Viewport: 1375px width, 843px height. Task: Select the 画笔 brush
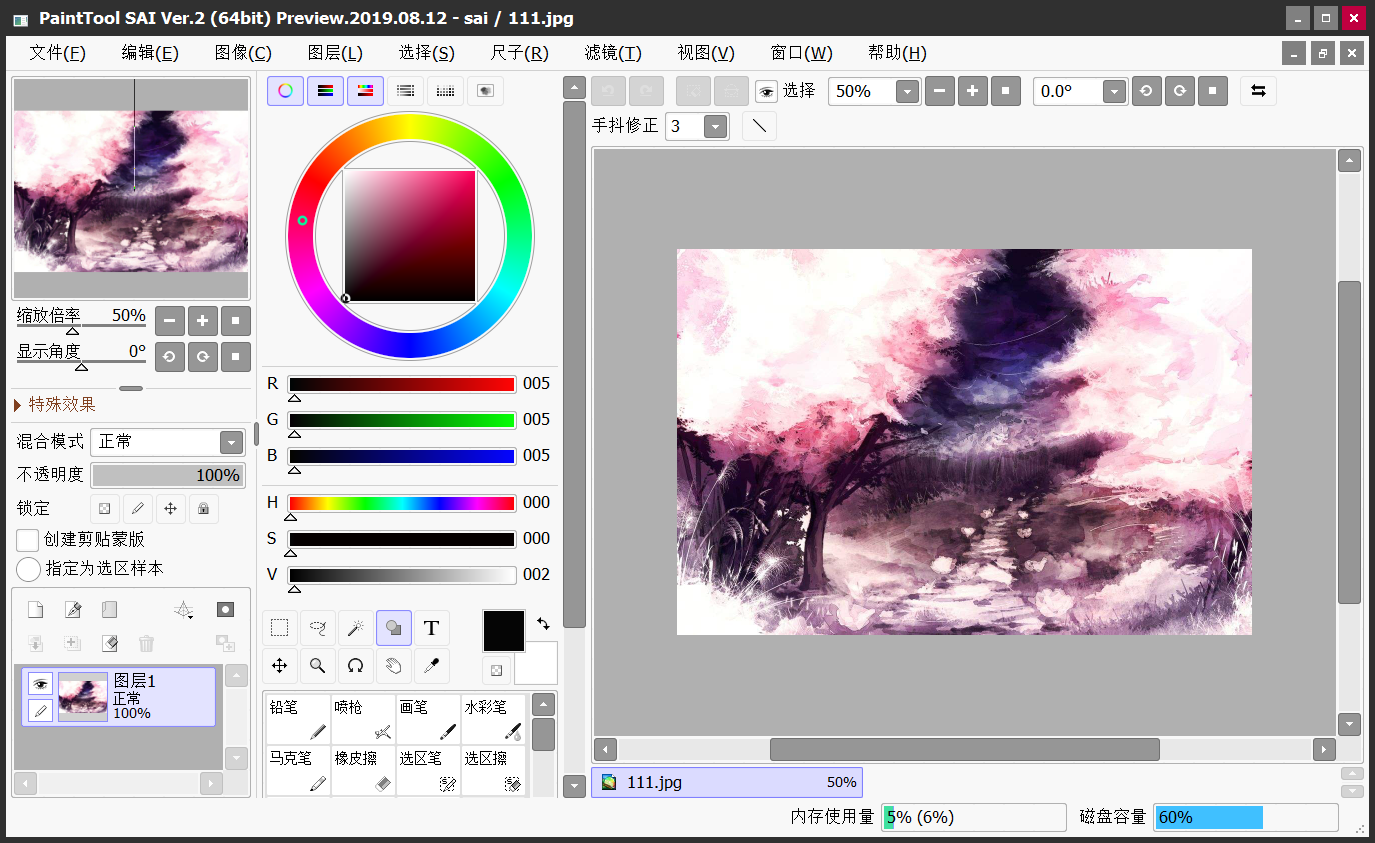(x=428, y=720)
